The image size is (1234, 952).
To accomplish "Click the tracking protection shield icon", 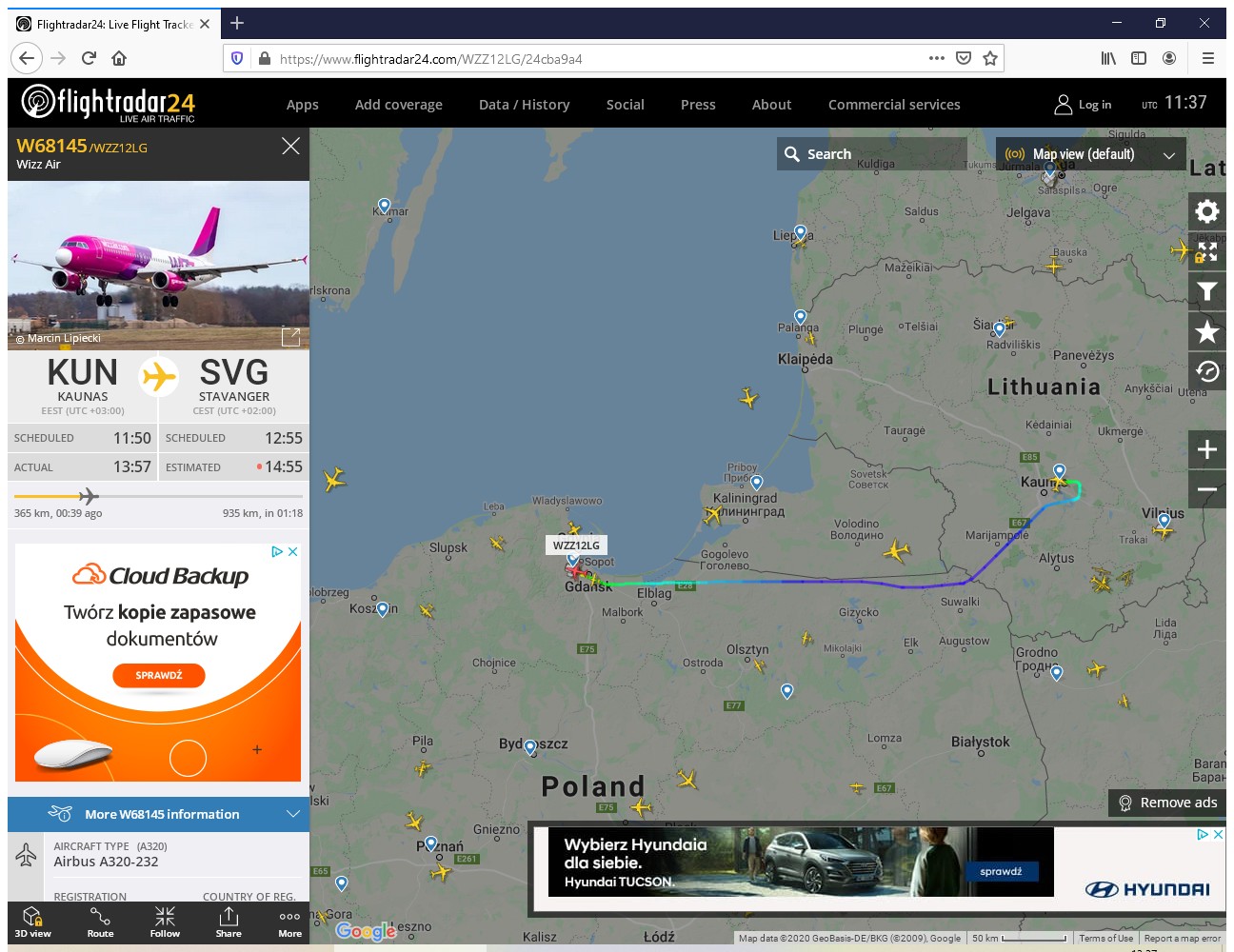I will [237, 58].
